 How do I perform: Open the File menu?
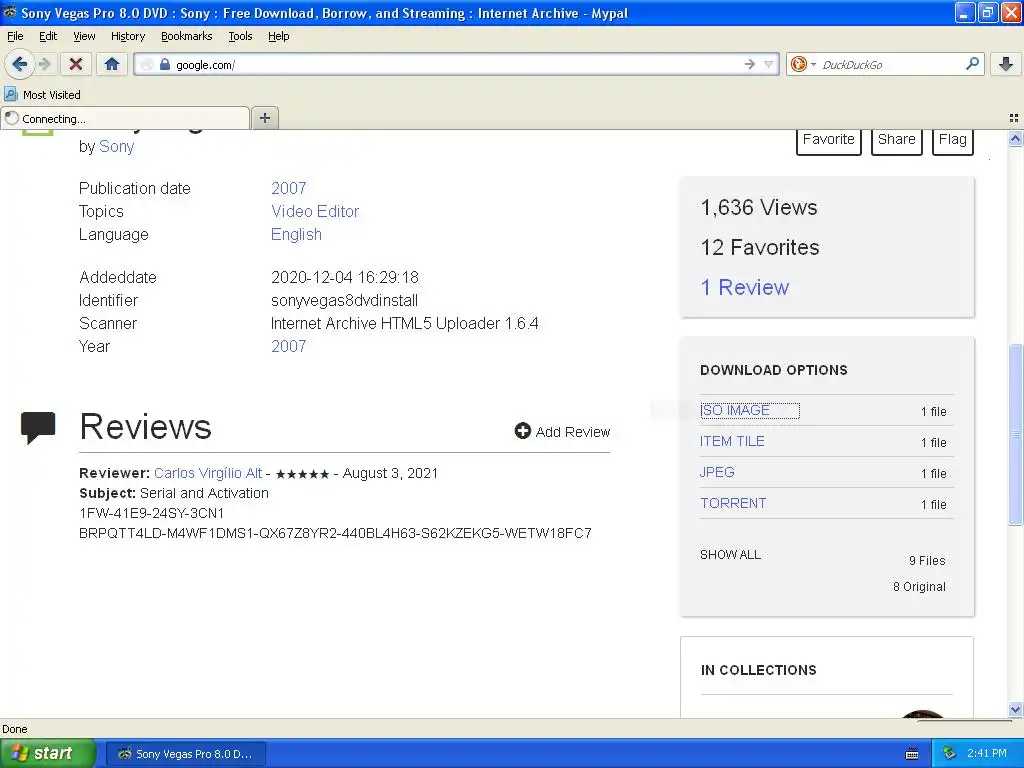pyautogui.click(x=15, y=36)
